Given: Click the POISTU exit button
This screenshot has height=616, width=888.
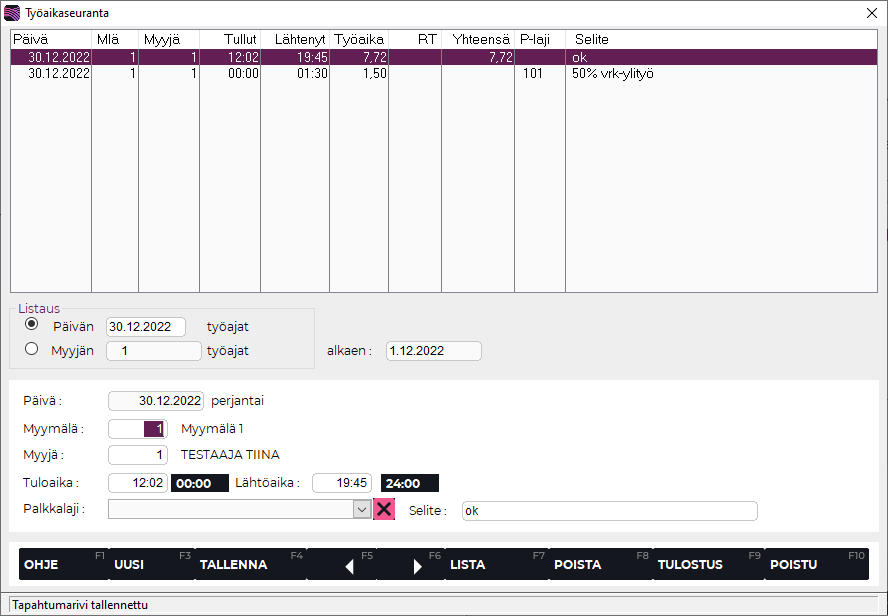Looking at the screenshot, I should pyautogui.click(x=793, y=564).
